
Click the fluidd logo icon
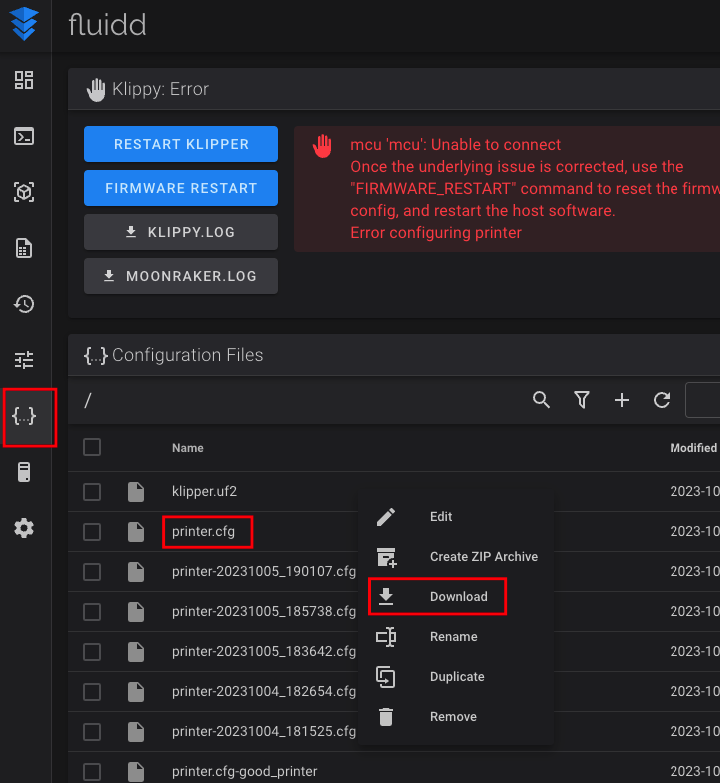tap(24, 24)
